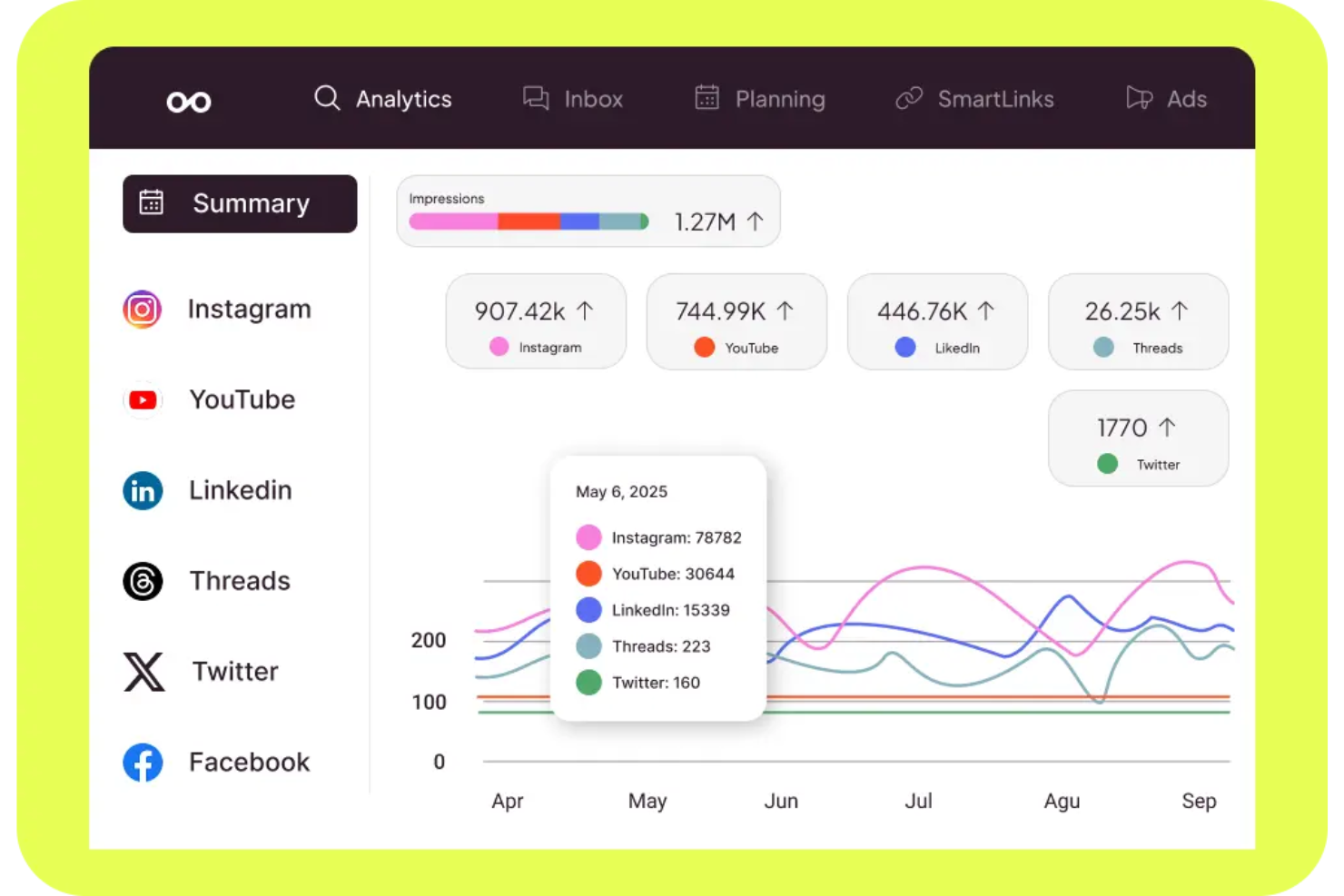Click the Instagram: 78782 tooltip entry

[x=677, y=537]
